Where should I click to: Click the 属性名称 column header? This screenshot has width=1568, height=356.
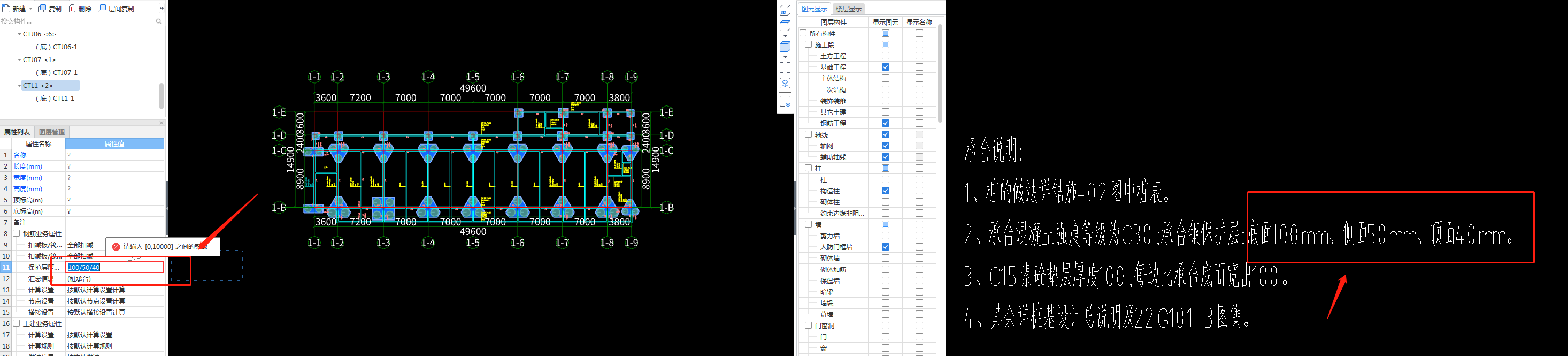click(39, 144)
